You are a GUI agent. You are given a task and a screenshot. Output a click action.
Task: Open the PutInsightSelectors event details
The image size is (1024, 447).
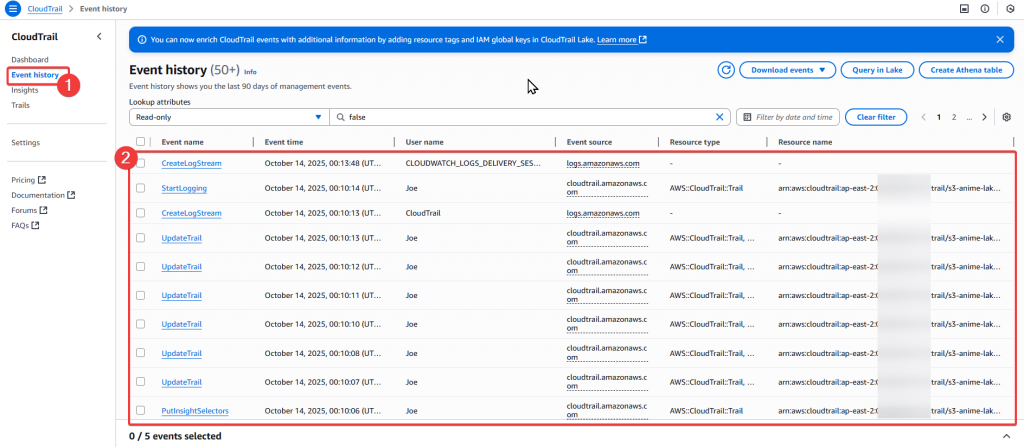(195, 410)
